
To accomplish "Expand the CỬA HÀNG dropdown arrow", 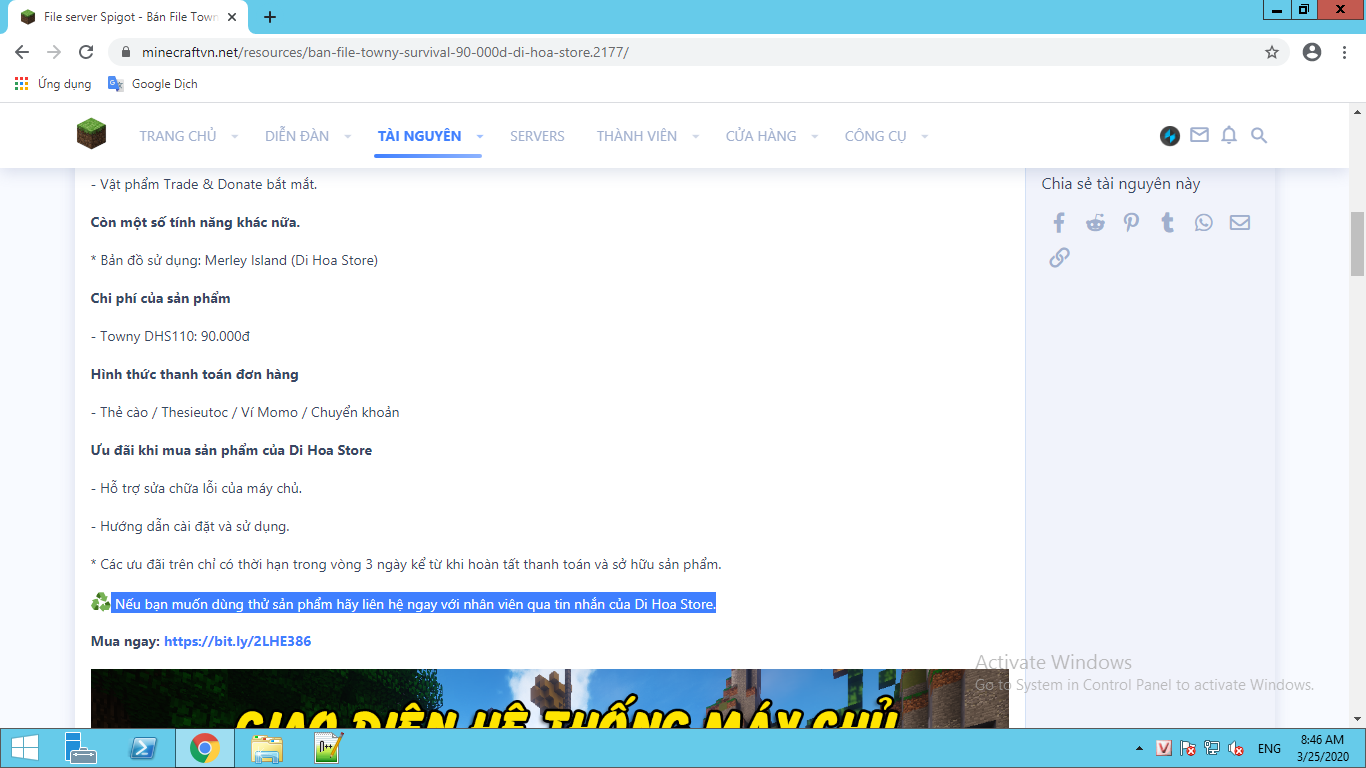I will 815,136.
